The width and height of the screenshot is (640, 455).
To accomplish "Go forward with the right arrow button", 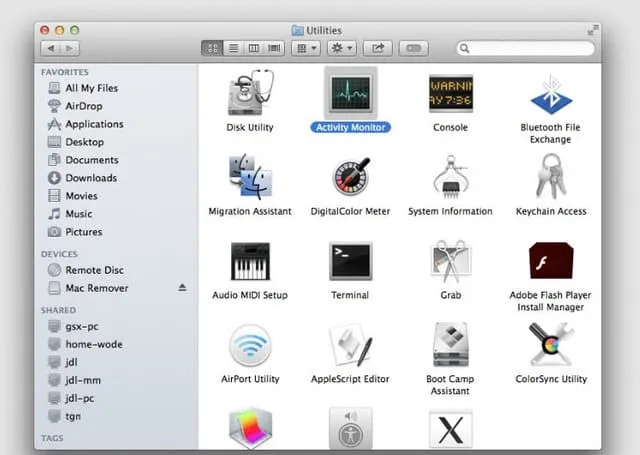I will point(70,48).
